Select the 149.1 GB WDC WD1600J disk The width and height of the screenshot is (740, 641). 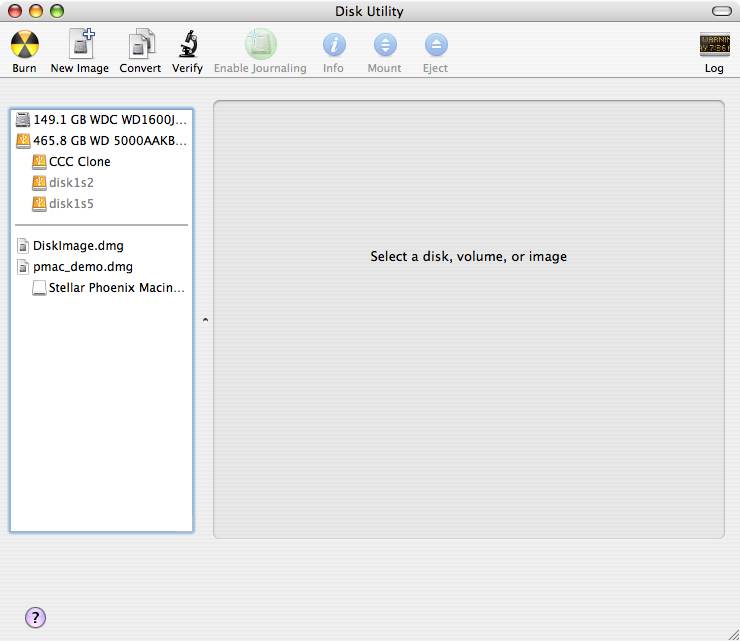coord(101,120)
